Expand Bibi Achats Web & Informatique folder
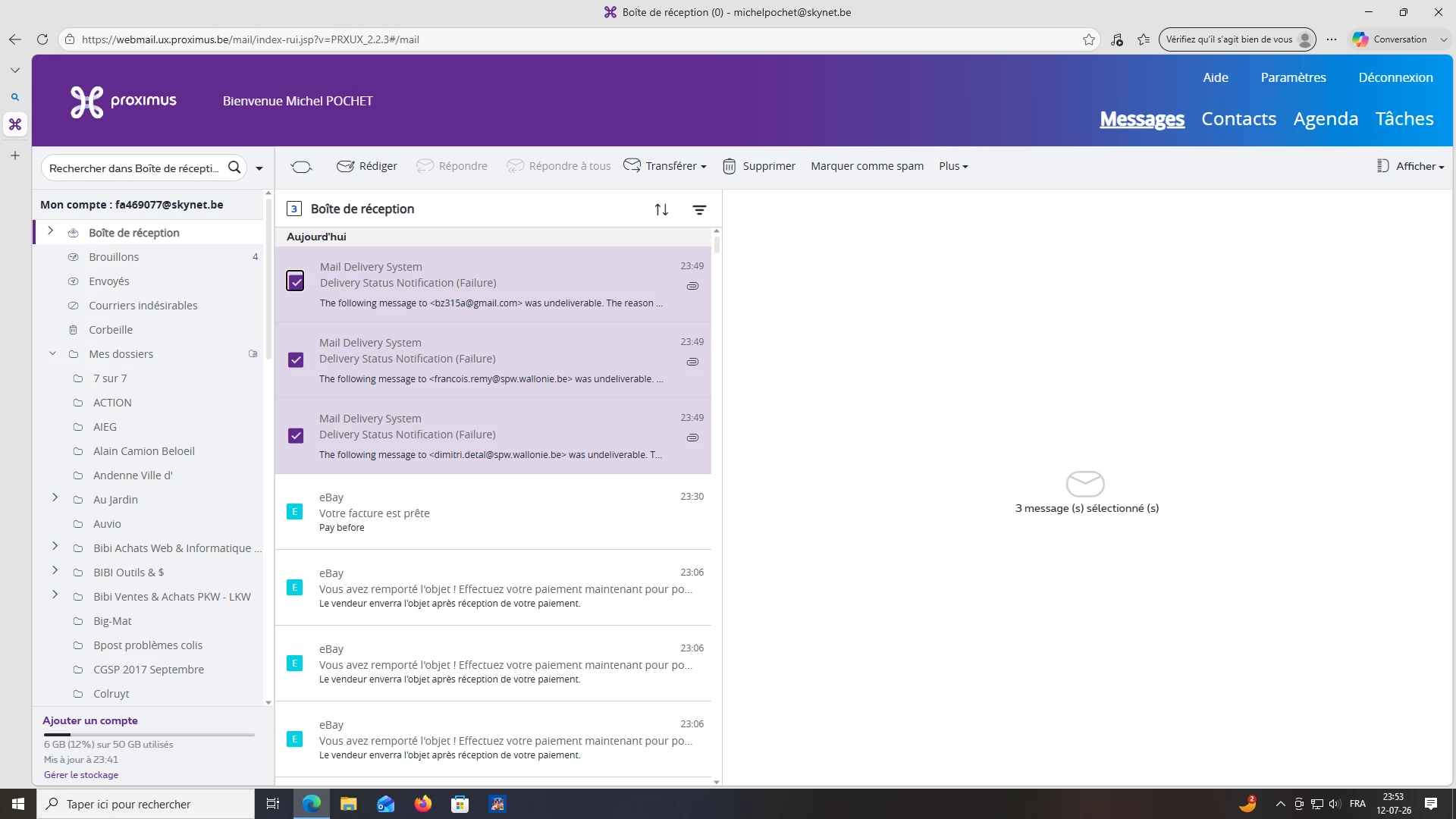The width and height of the screenshot is (1456, 819). [x=55, y=546]
